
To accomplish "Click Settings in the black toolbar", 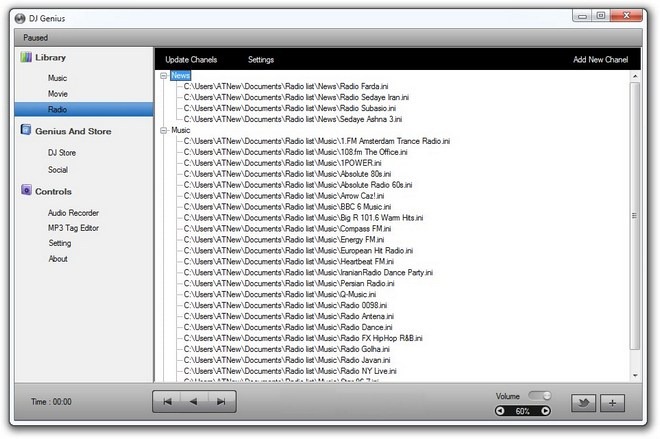I will [261, 59].
